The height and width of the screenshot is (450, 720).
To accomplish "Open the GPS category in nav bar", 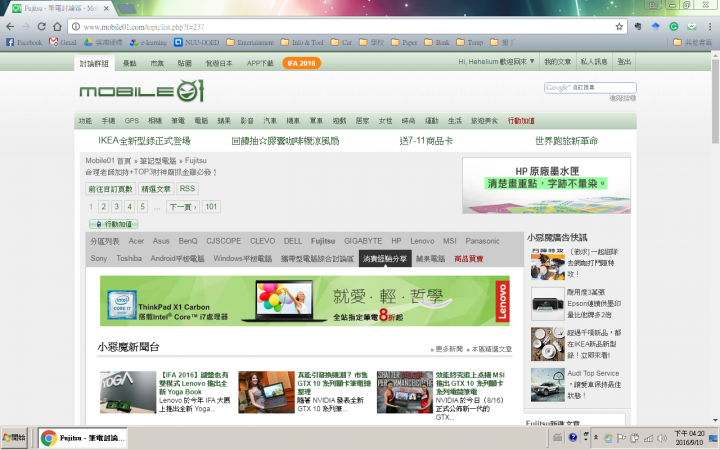I will coord(132,121).
